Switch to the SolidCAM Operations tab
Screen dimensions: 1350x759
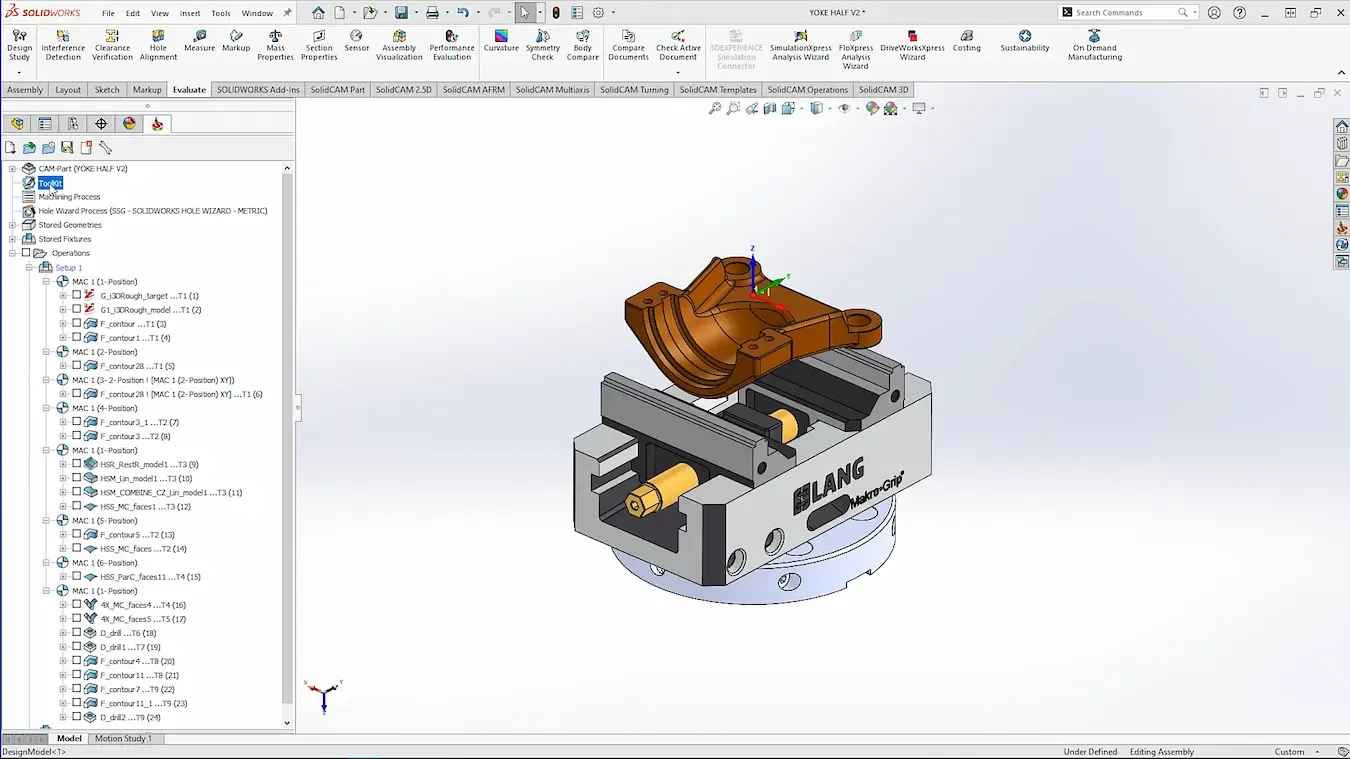(806, 90)
